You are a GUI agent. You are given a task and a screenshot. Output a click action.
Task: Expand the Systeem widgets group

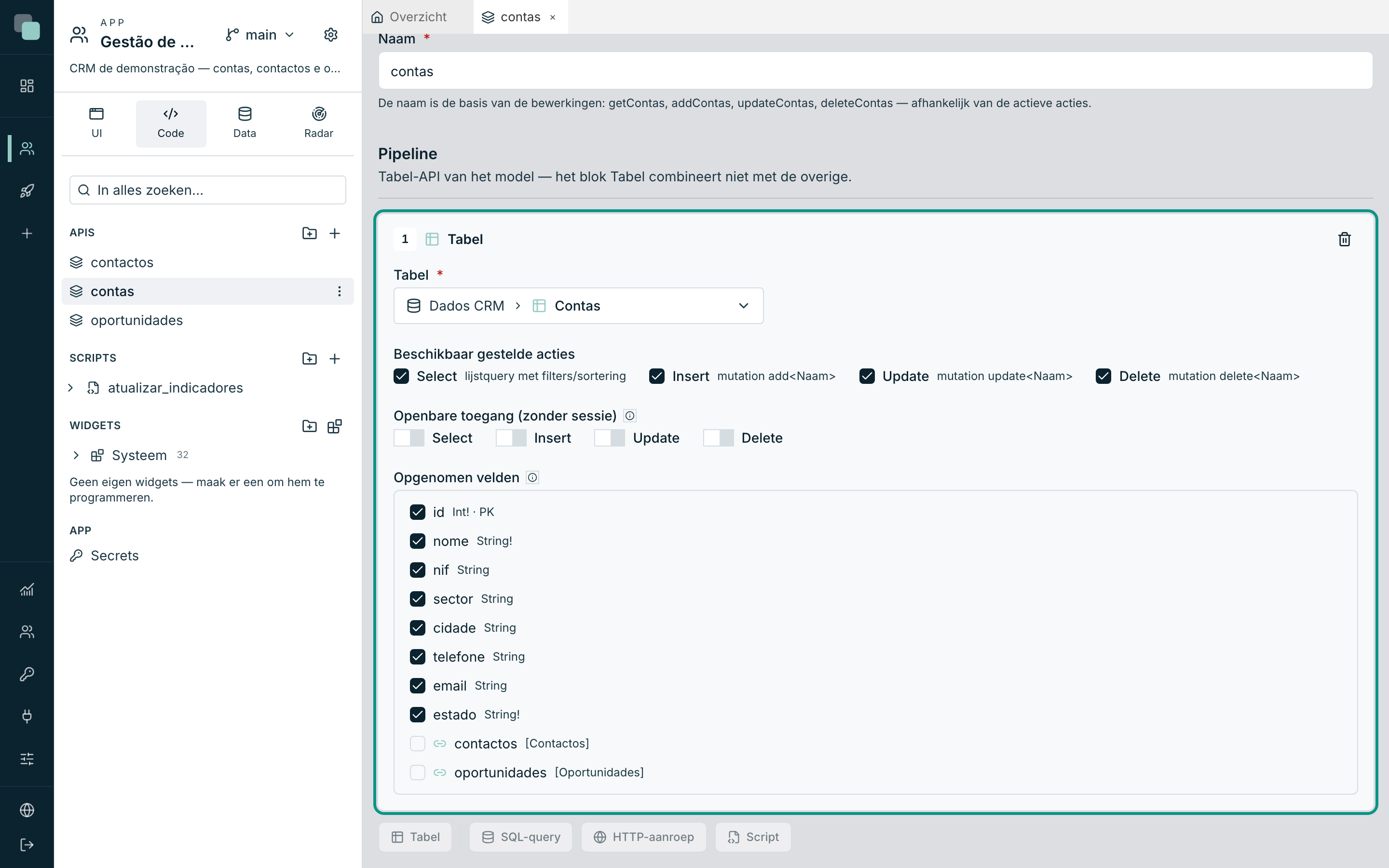(x=76, y=455)
